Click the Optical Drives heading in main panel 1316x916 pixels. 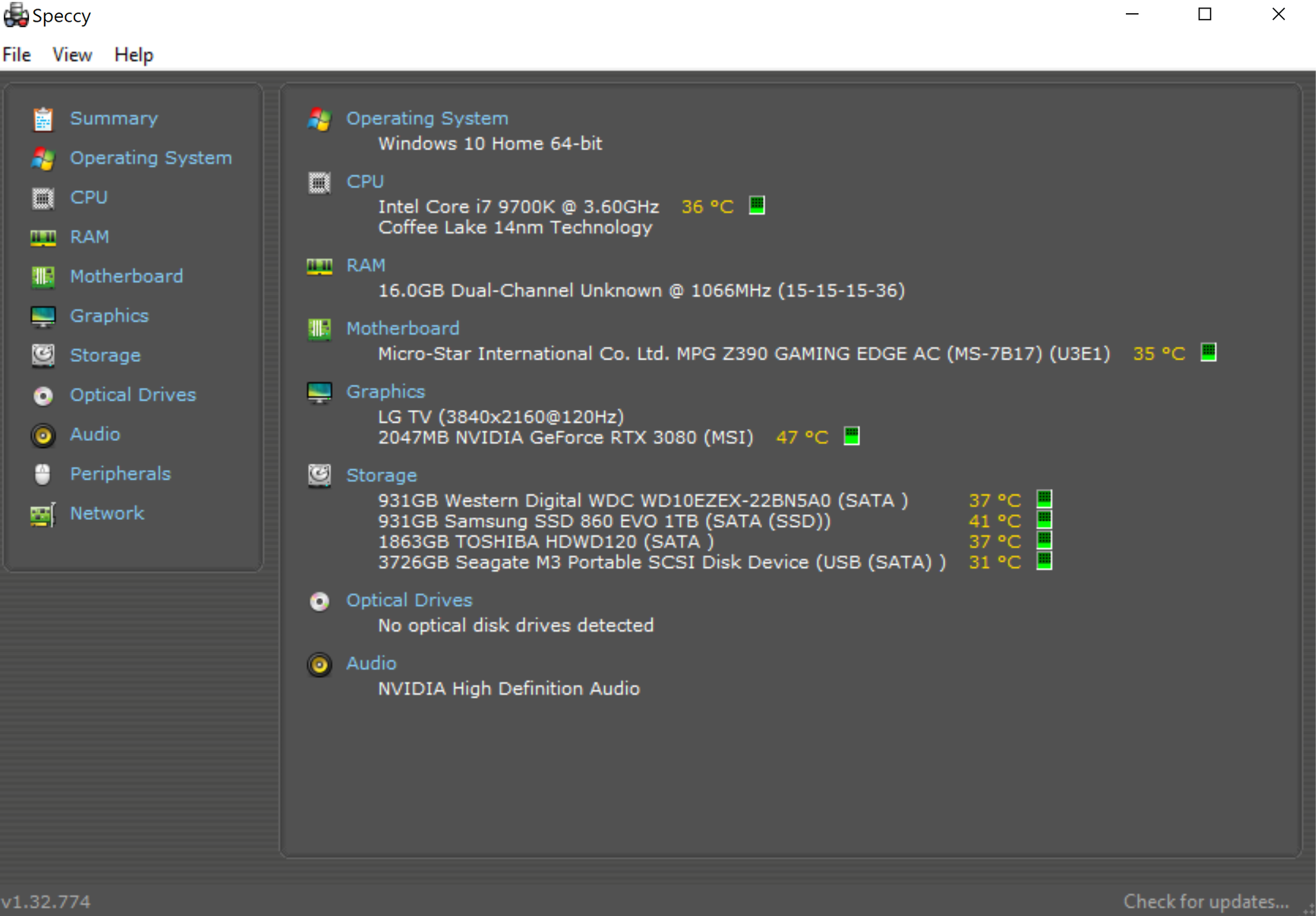[409, 600]
